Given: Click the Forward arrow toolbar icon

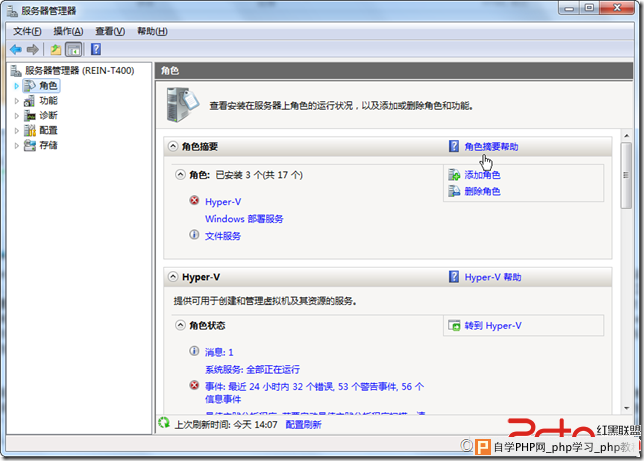Looking at the screenshot, I should [x=33, y=50].
